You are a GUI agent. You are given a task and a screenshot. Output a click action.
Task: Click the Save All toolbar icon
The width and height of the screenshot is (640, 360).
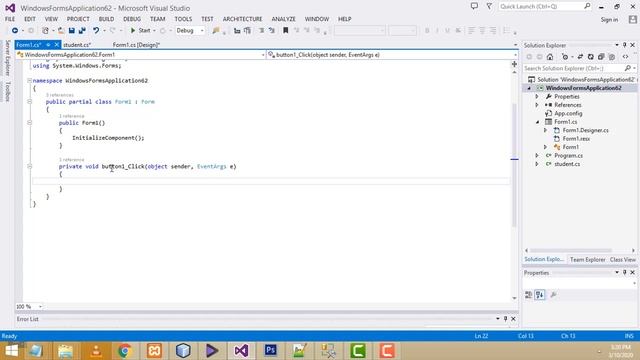tap(82, 31)
